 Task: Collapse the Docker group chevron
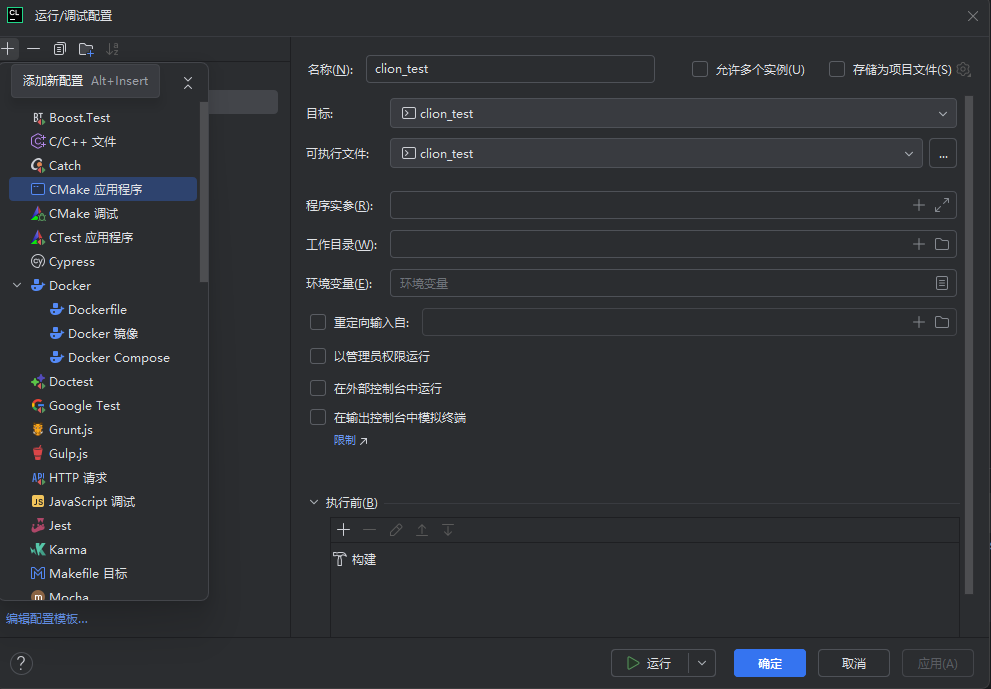[x=17, y=286]
